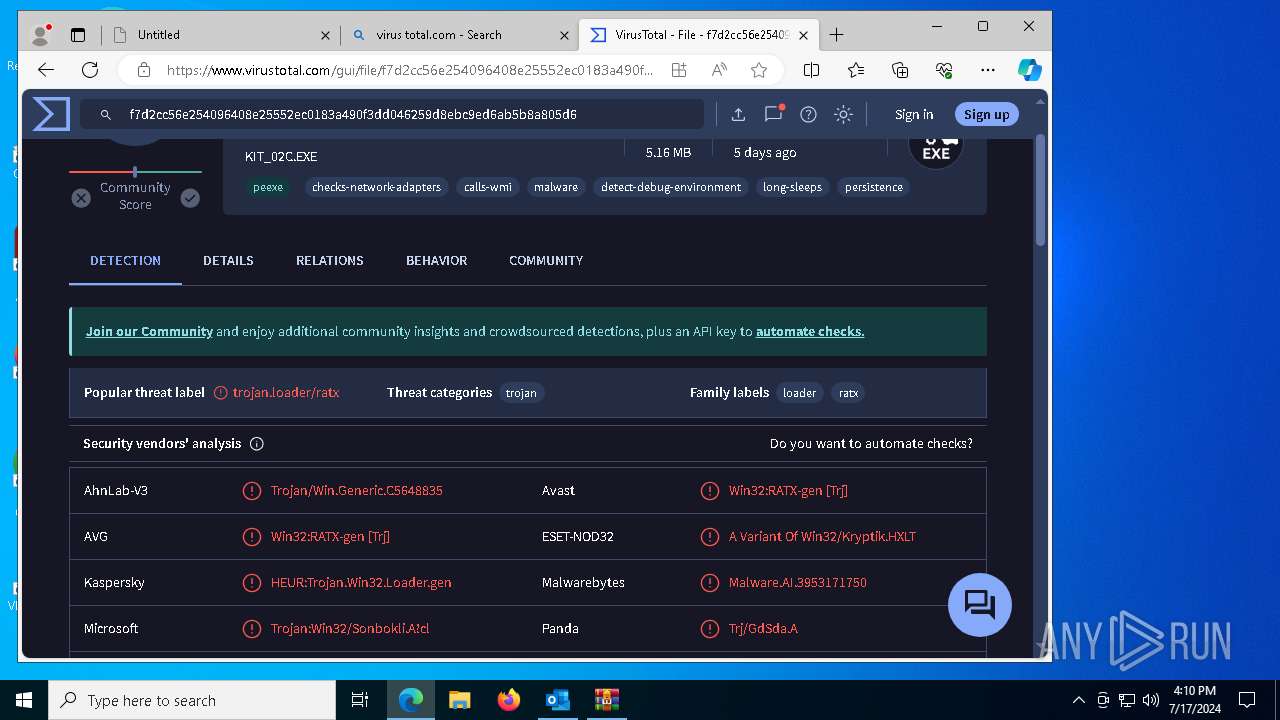
Task: Click the taskbar search box
Action: (192, 700)
